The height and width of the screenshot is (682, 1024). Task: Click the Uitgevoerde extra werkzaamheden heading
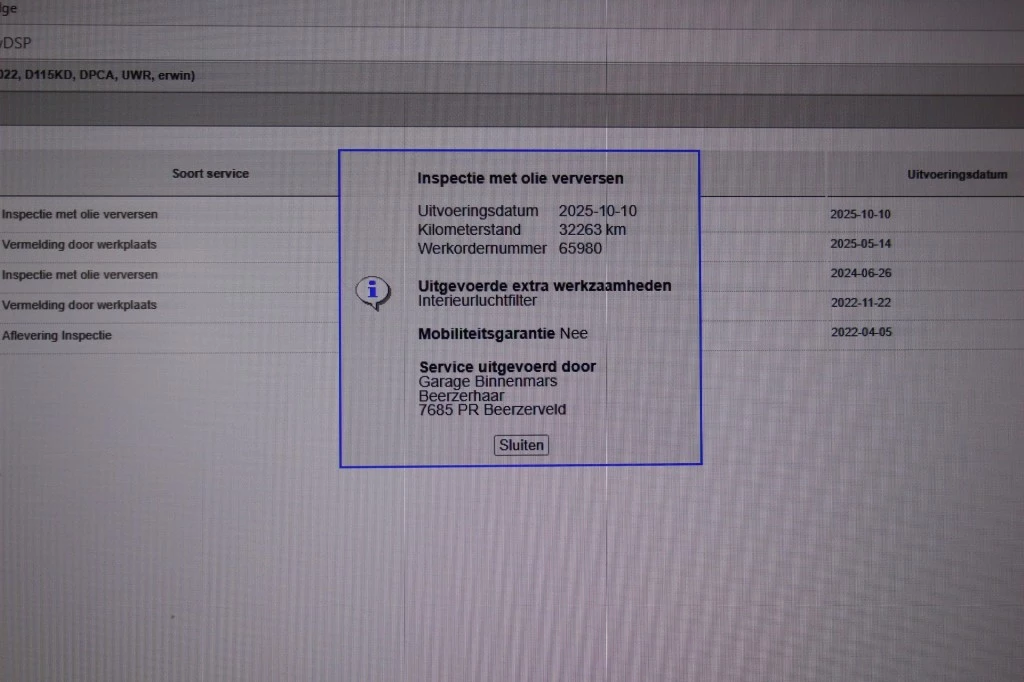click(544, 286)
